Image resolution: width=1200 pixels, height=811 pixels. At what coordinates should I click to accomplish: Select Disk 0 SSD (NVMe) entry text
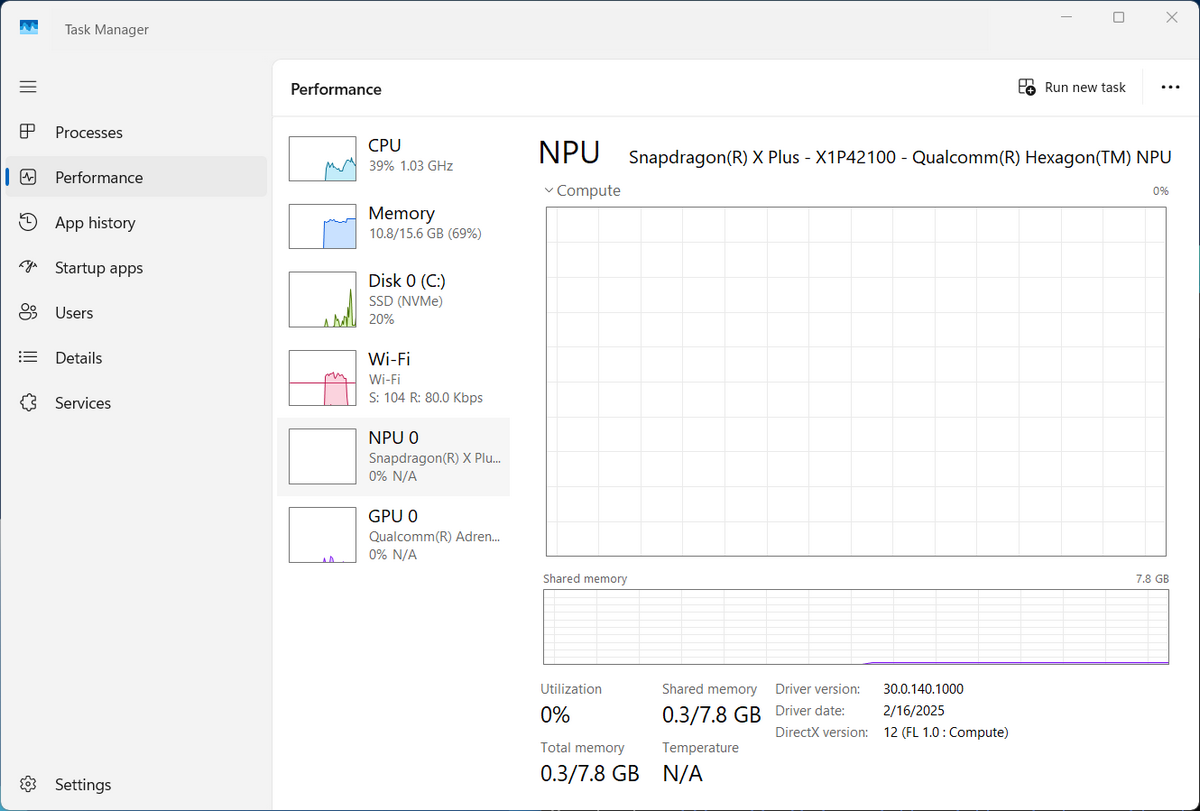(405, 299)
